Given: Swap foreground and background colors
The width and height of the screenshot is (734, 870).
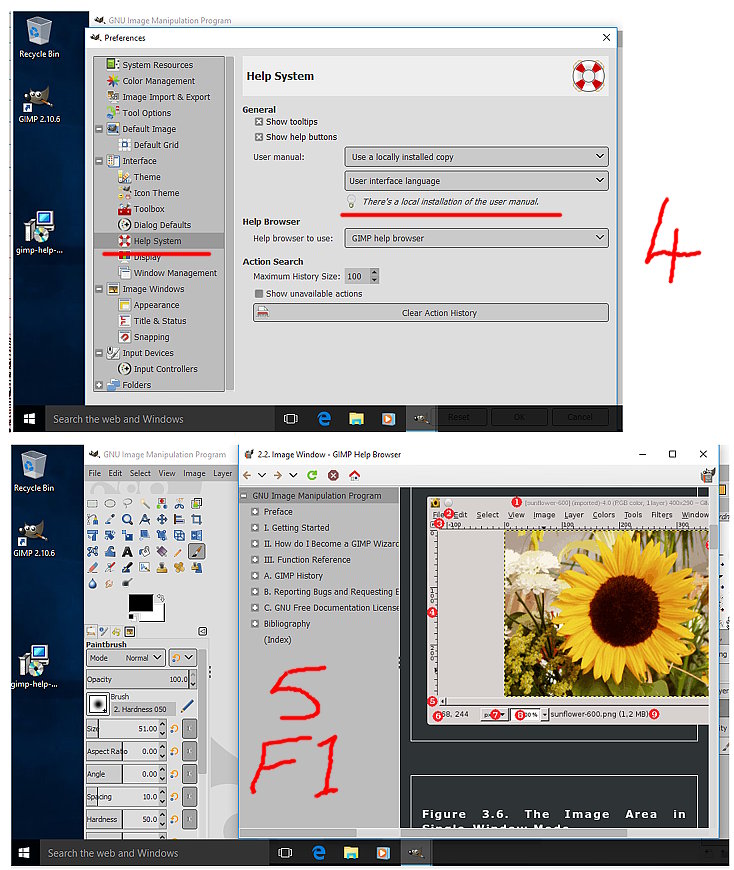Looking at the screenshot, I should [161, 598].
